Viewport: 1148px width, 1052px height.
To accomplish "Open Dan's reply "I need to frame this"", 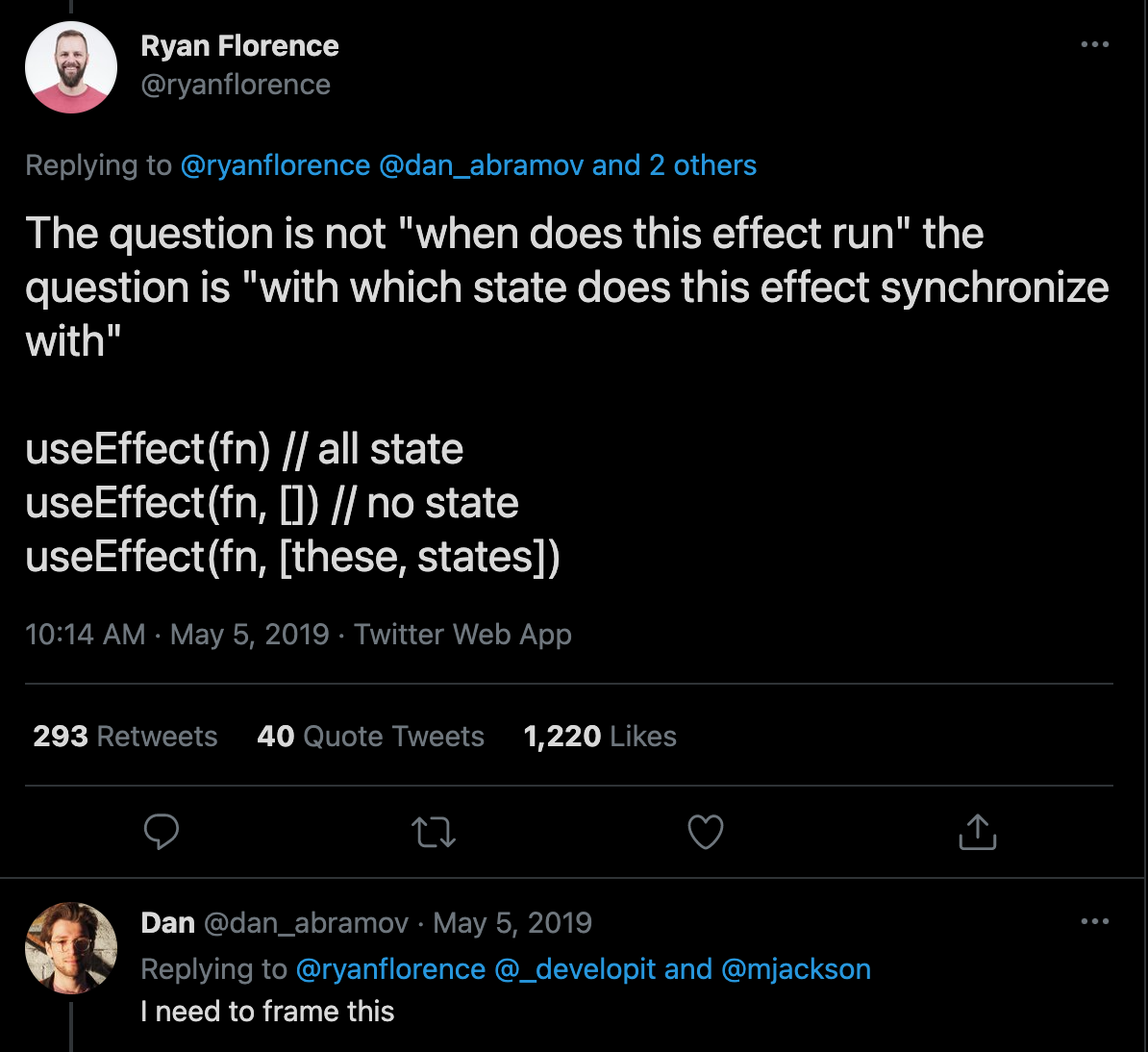I will tap(267, 1012).
